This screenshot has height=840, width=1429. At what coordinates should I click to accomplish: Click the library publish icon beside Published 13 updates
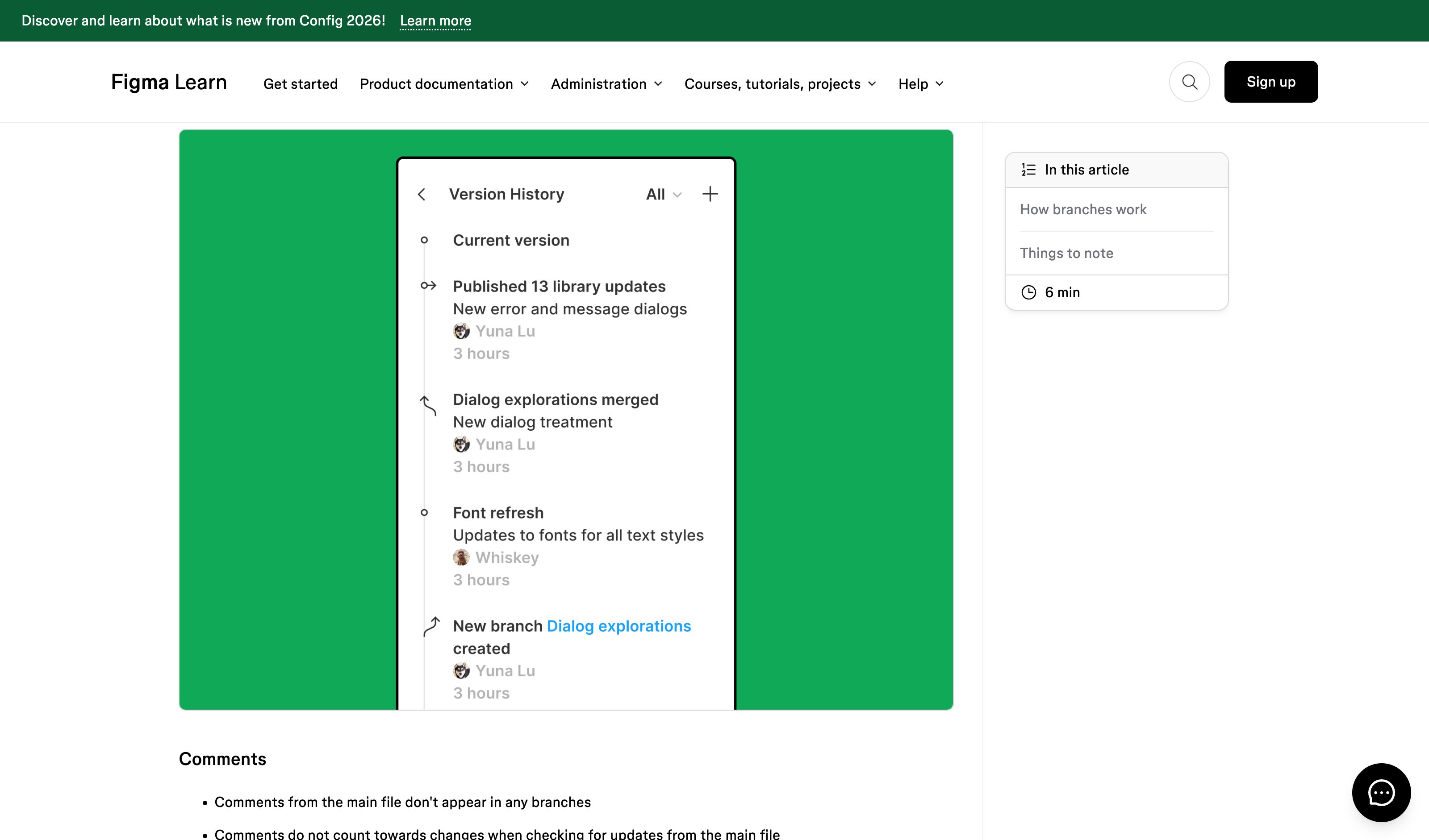click(428, 285)
